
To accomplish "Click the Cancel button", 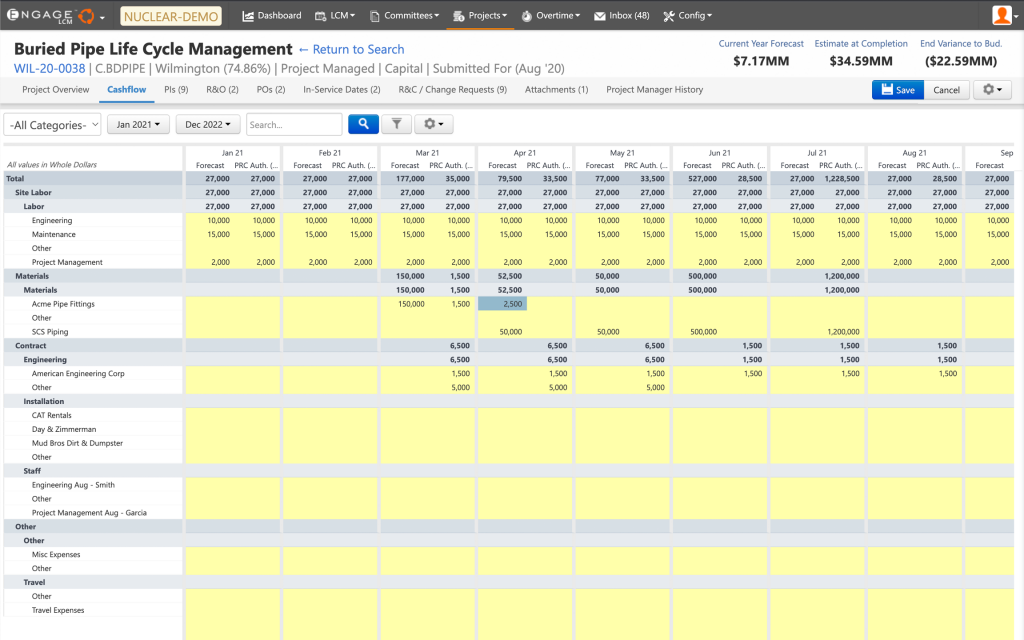I will pyautogui.click(x=946, y=90).
